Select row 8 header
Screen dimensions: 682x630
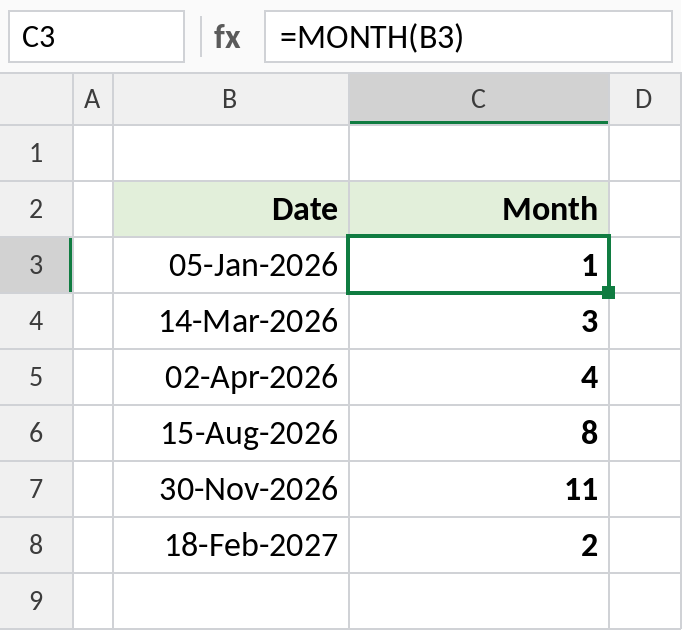click(36, 545)
